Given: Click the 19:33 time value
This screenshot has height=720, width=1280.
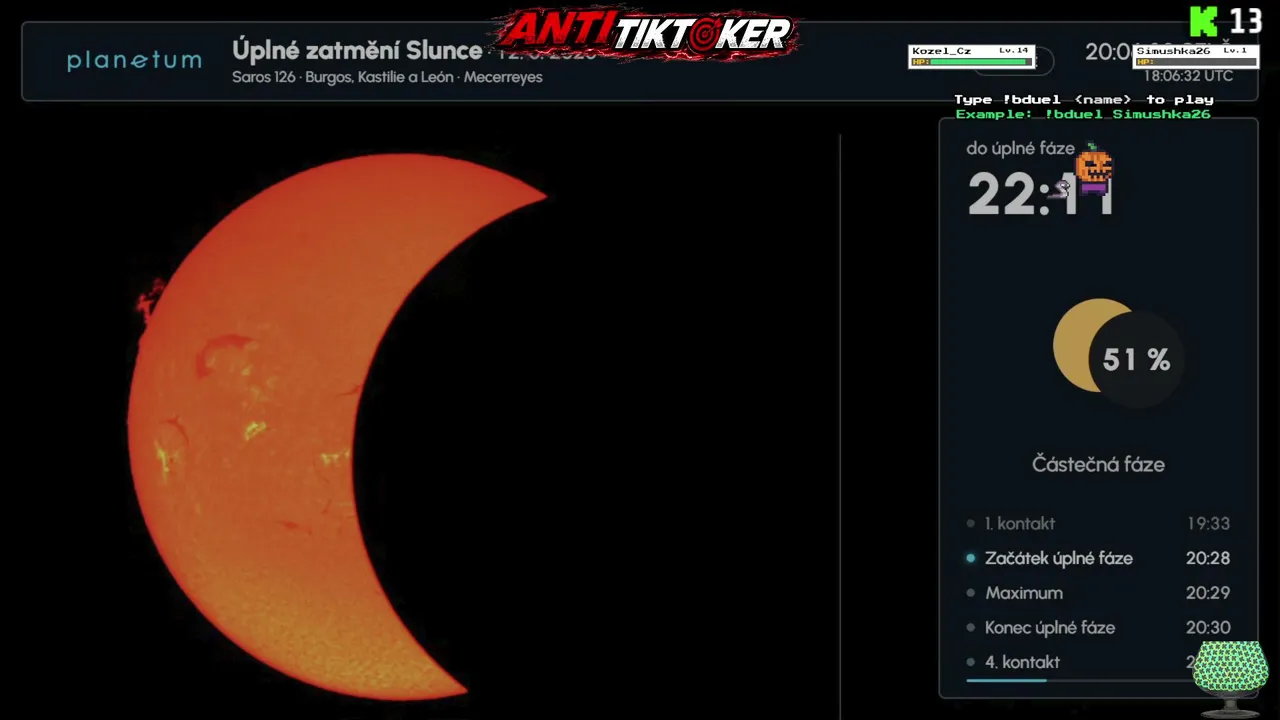Looking at the screenshot, I should pyautogui.click(x=1208, y=523).
